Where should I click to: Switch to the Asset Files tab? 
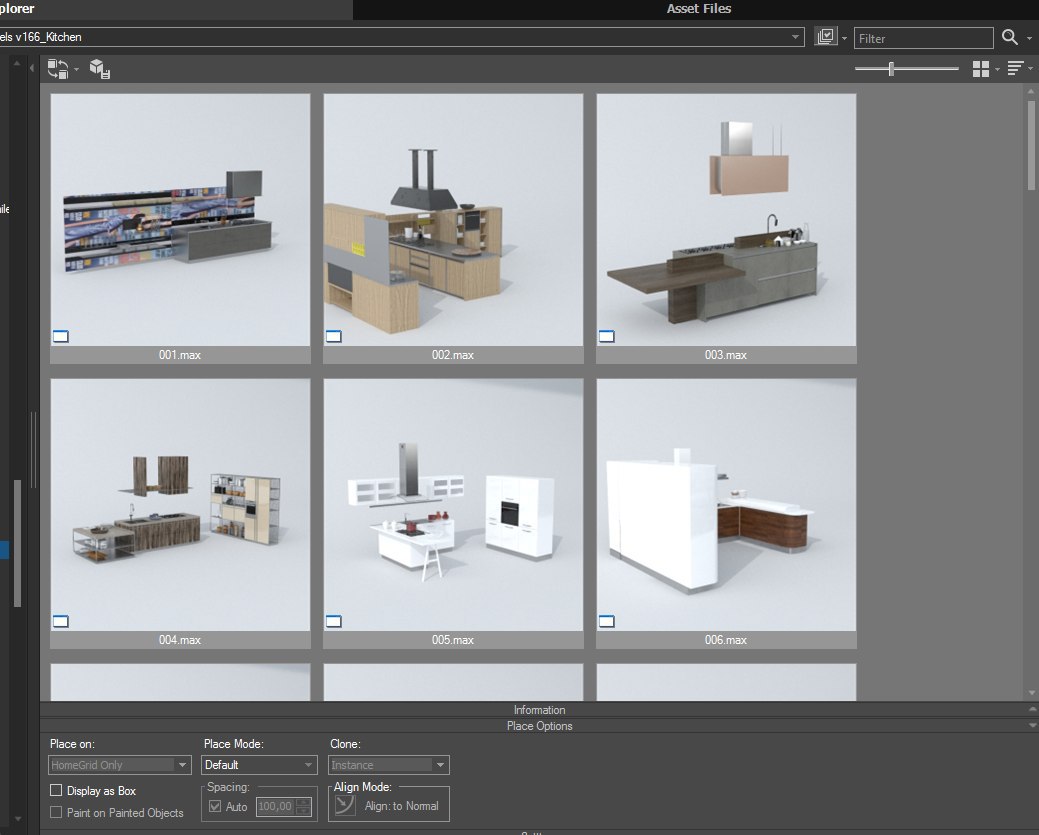pos(698,9)
